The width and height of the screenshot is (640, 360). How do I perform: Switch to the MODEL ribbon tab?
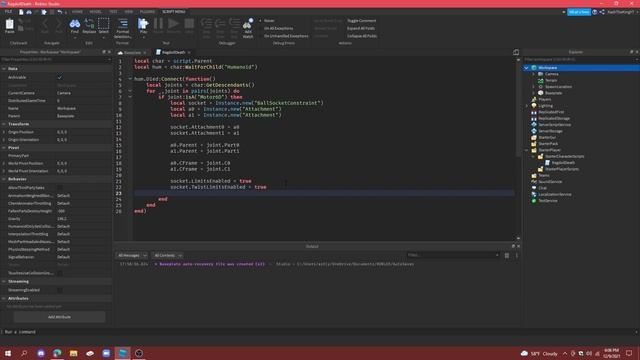click(x=96, y=11)
